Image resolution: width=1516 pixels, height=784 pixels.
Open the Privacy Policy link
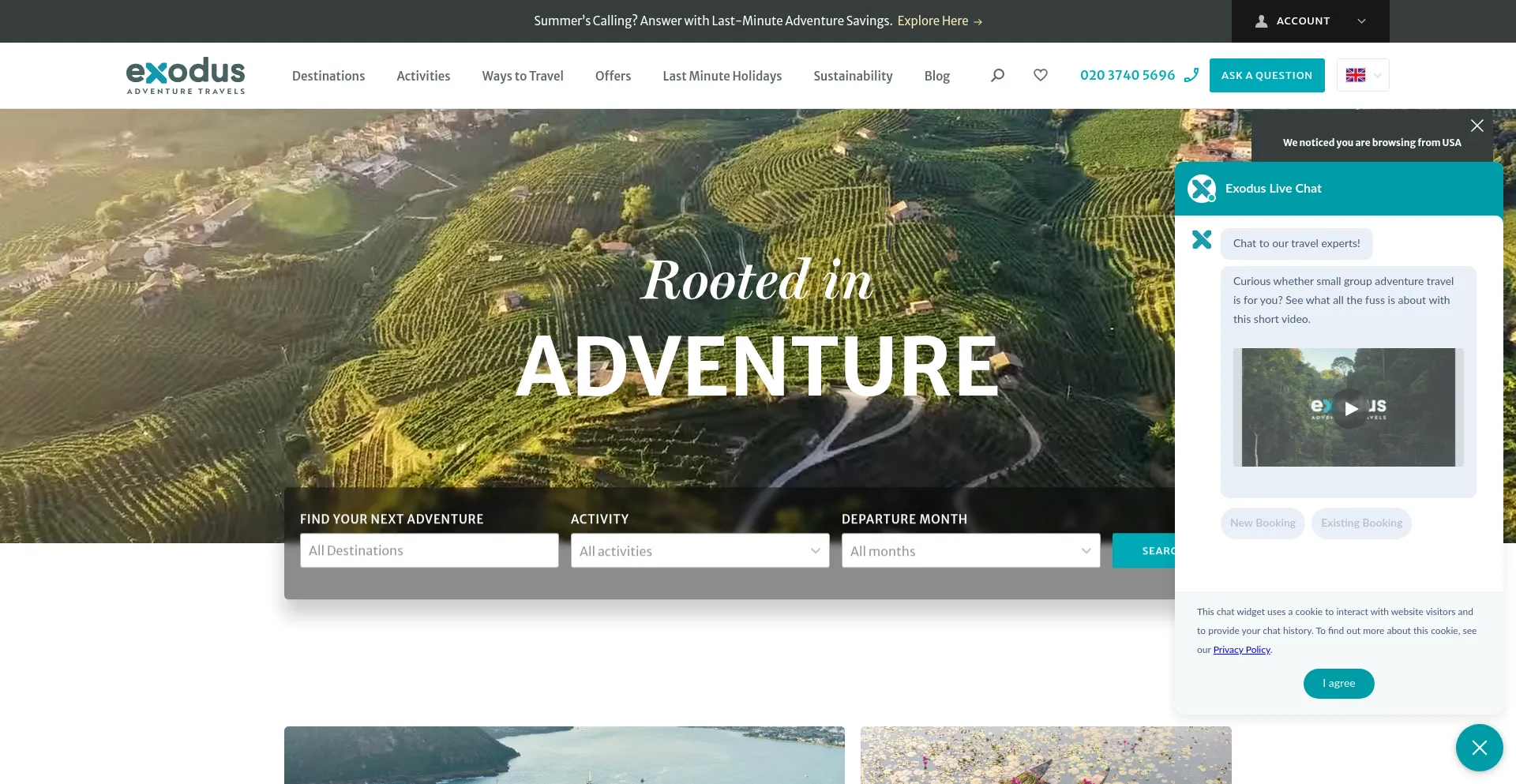pyautogui.click(x=1241, y=650)
